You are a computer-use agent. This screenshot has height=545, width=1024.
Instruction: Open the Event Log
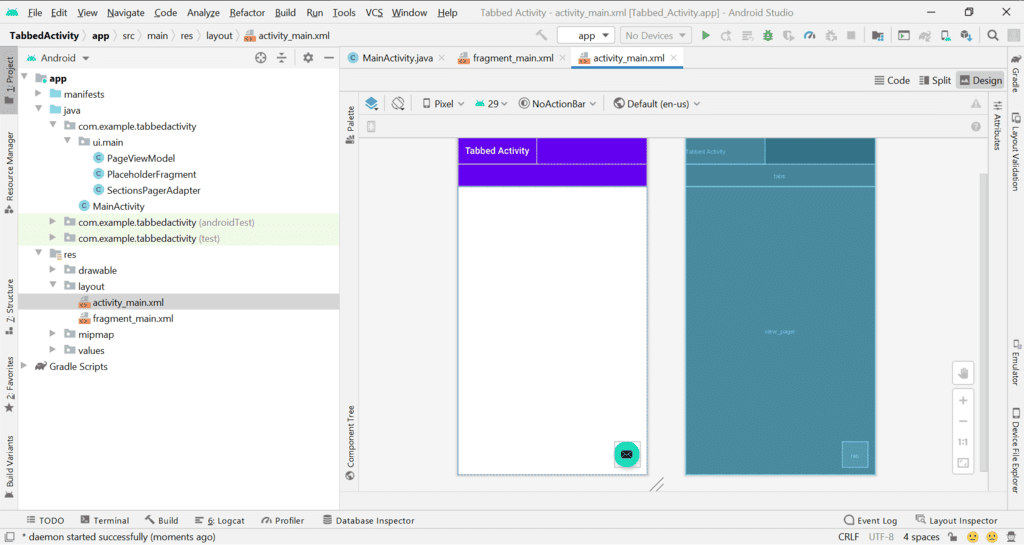[x=870, y=520]
